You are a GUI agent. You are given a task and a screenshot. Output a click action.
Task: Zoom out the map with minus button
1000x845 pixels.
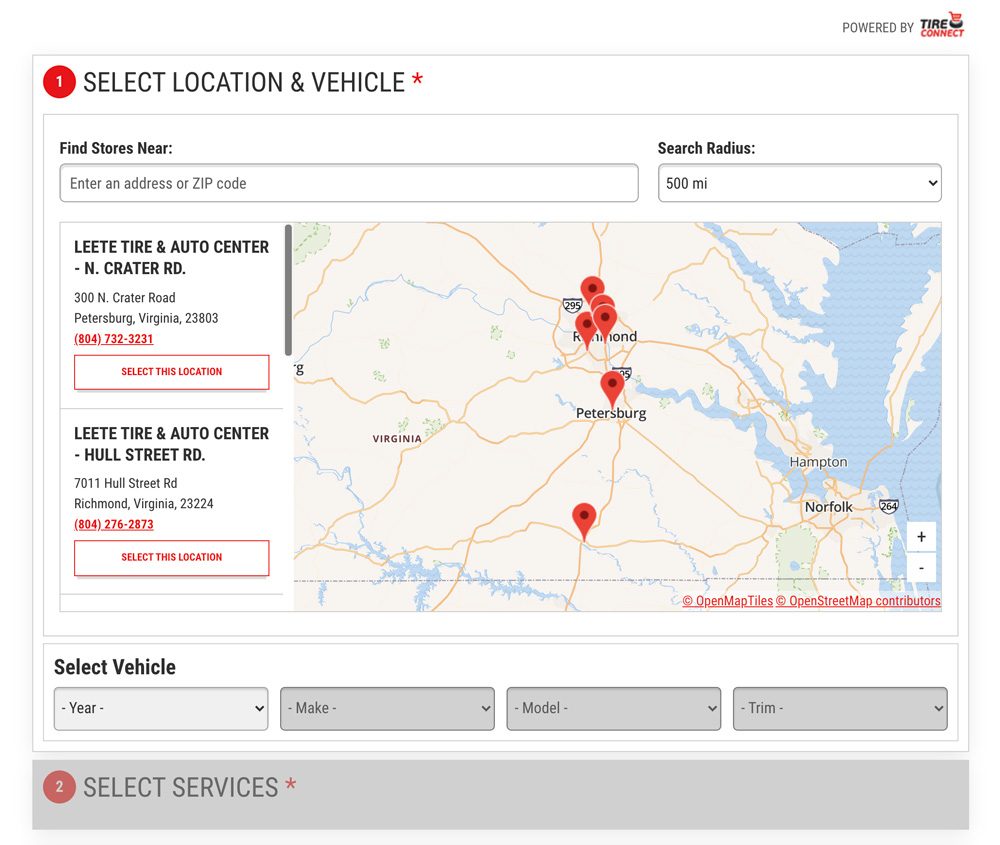[x=921, y=567]
